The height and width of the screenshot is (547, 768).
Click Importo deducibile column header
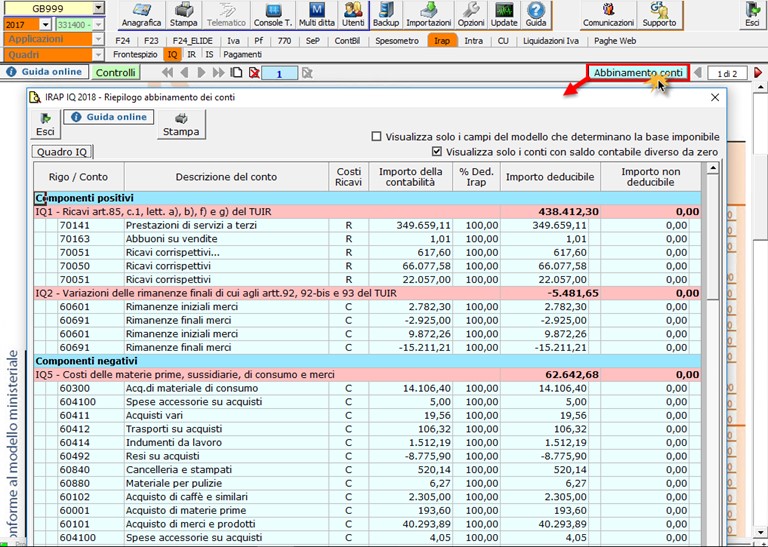click(x=550, y=177)
